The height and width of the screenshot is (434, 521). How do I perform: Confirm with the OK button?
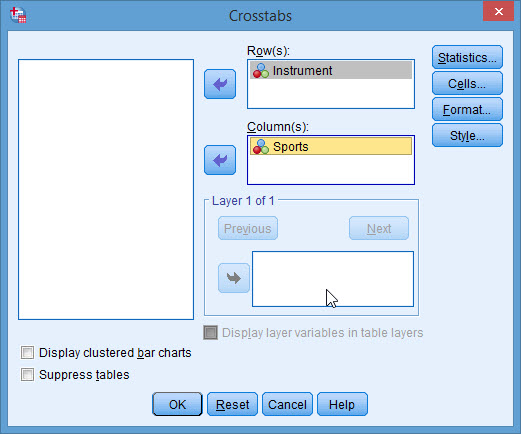click(x=177, y=404)
